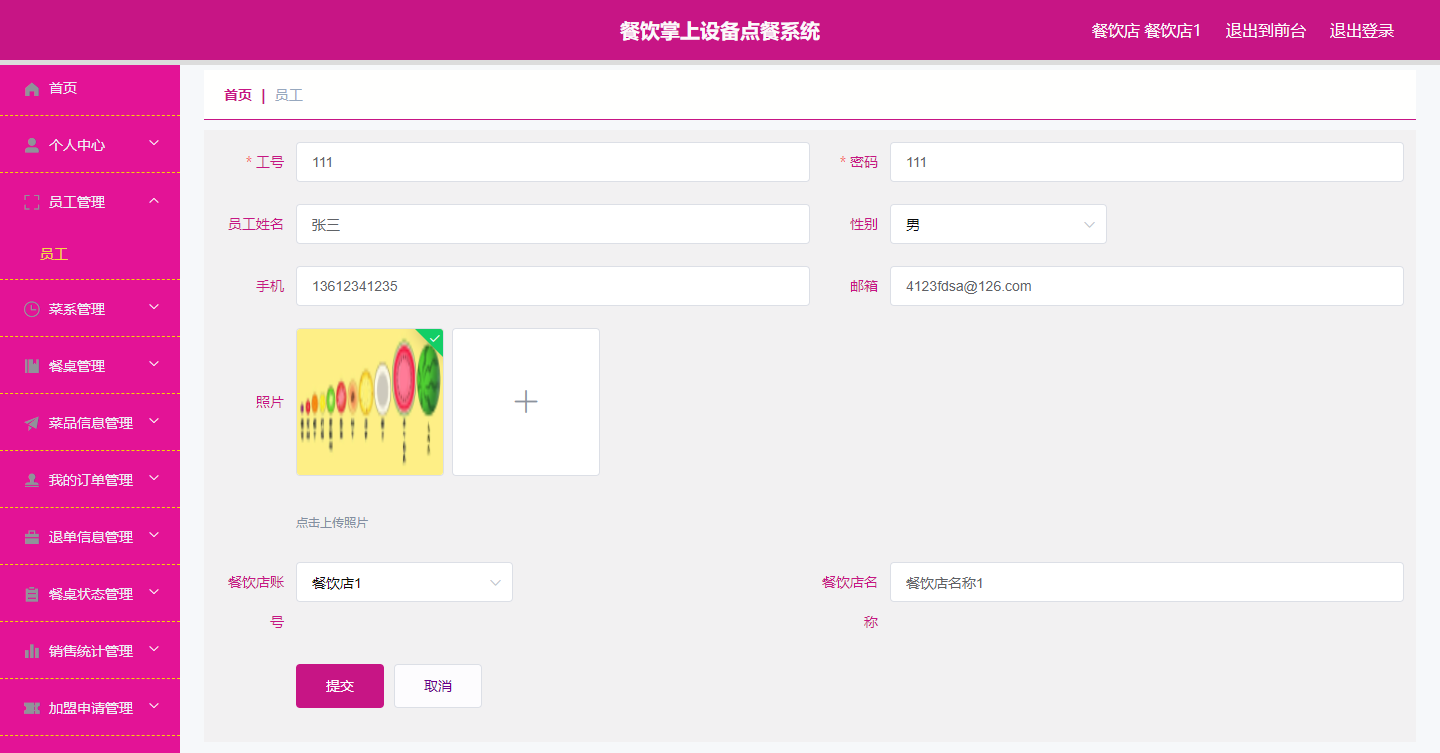Image resolution: width=1440 pixels, height=753 pixels.
Task: Click the 点击上传照片 hint text
Action: click(x=332, y=523)
